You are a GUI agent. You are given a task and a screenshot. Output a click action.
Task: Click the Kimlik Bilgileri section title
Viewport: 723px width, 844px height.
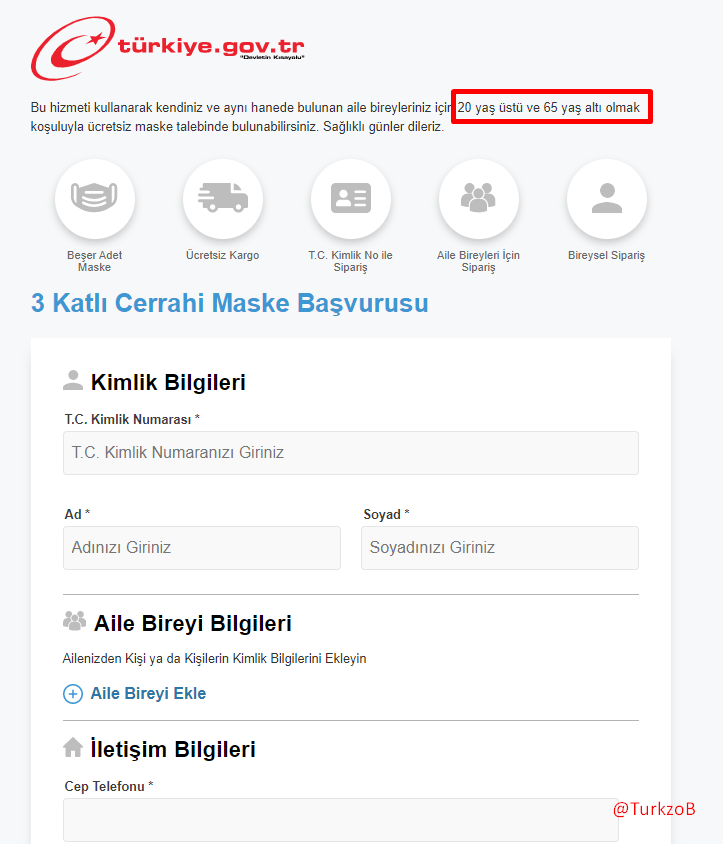point(168,382)
